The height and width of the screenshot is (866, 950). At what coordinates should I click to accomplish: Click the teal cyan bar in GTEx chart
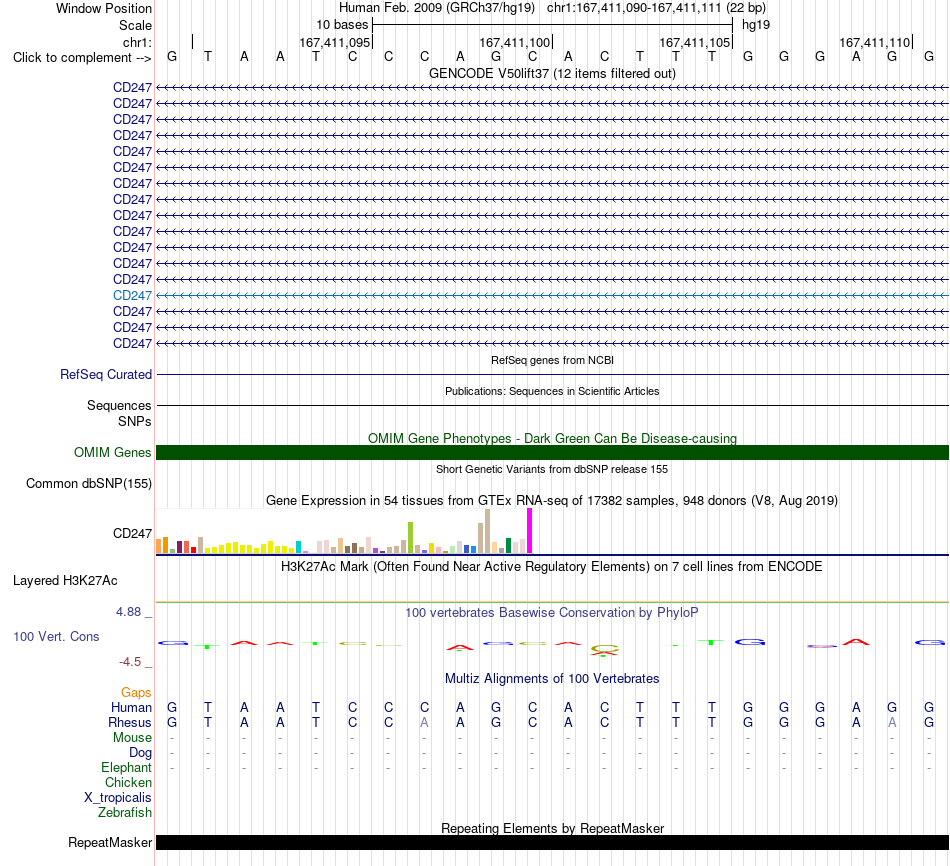pos(298,547)
